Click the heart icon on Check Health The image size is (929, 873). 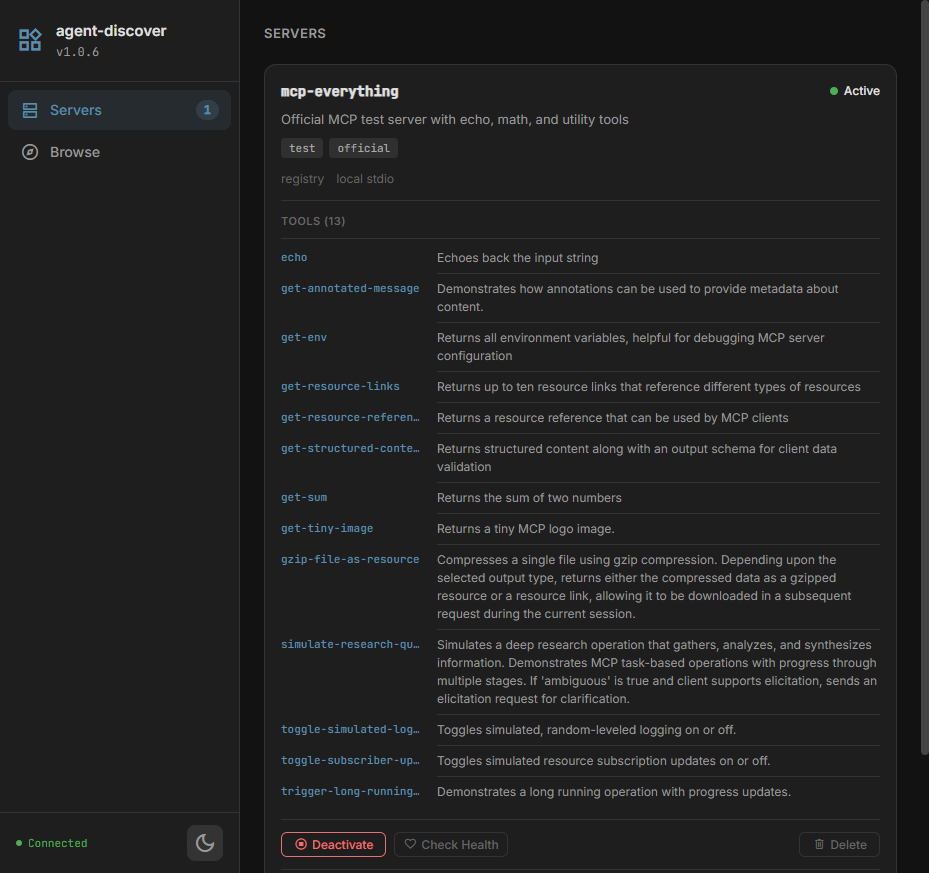(411, 844)
